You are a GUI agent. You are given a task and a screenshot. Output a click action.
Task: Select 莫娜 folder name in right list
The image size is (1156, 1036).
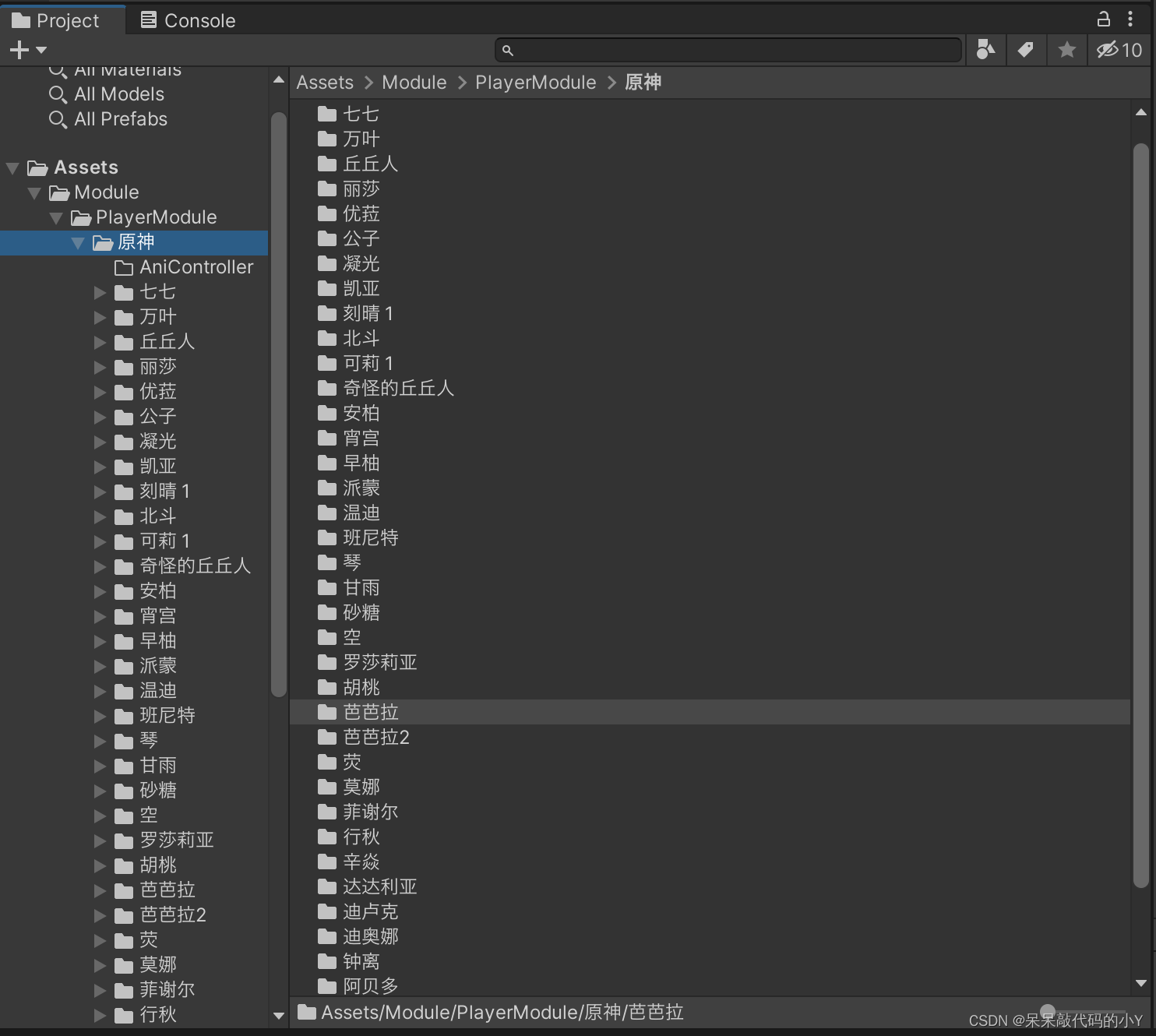[361, 788]
